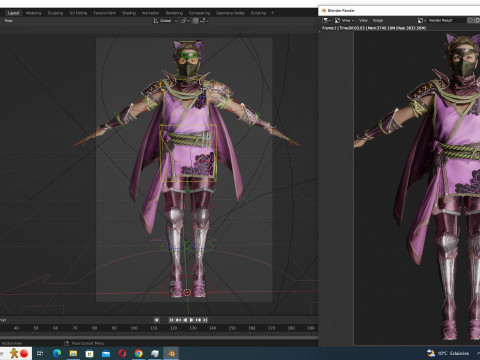Viewport: 480px width, 360px height.
Task: Open the Animation workspace tab
Action: [150, 13]
